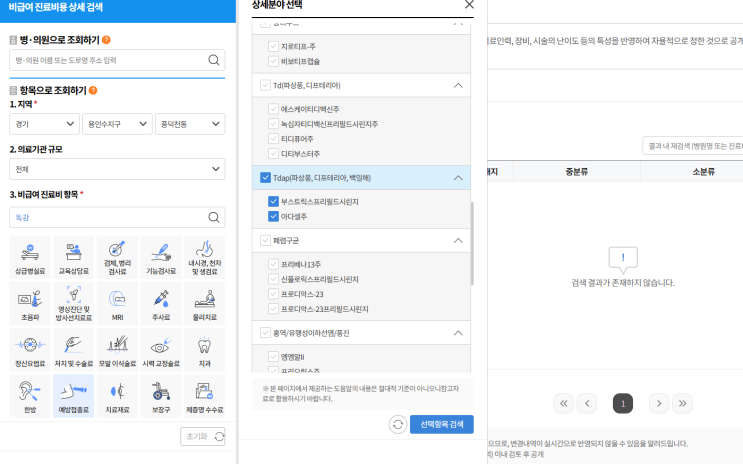Check the 프리베나13주 checkbox
Image resolution: width=743 pixels, height=464 pixels.
tap(273, 264)
